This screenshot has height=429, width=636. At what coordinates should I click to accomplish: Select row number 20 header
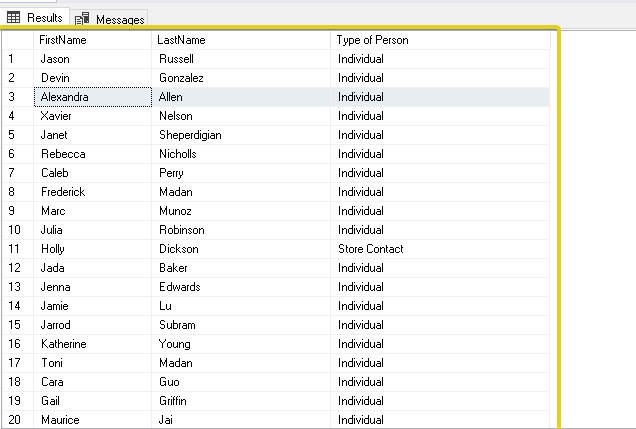[18, 420]
